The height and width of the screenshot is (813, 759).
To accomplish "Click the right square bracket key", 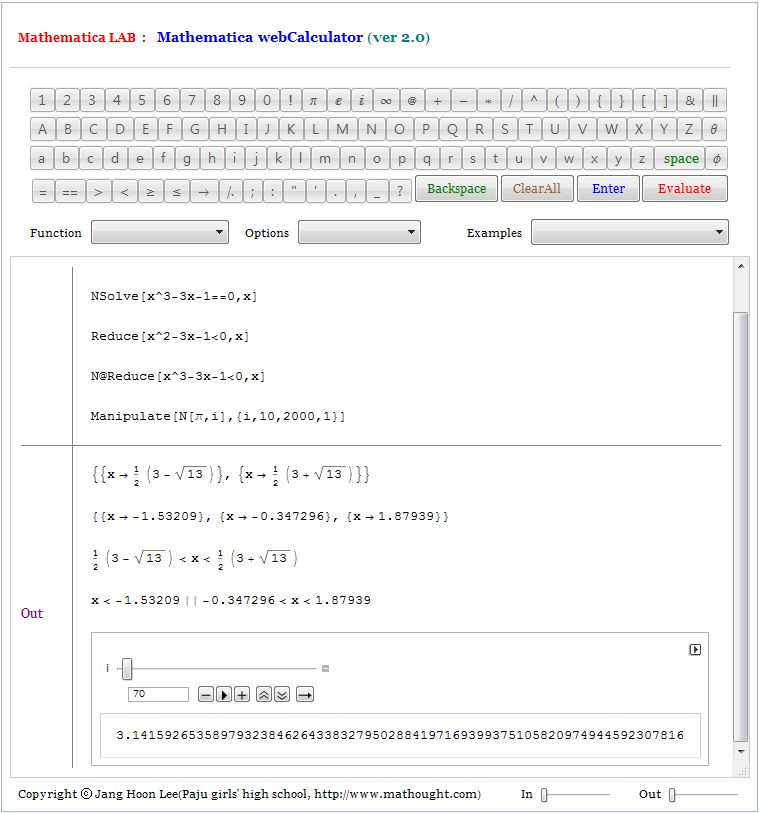I will pyautogui.click(x=666, y=101).
